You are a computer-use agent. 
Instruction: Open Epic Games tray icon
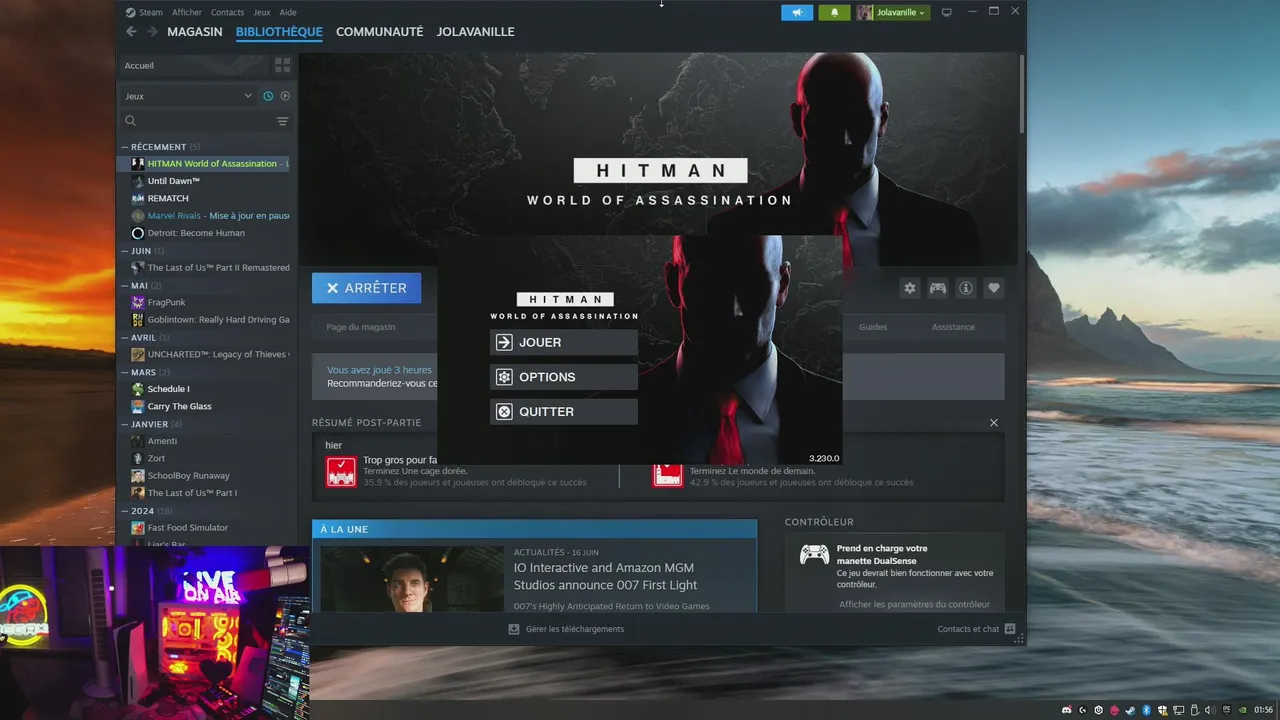click(1226, 710)
